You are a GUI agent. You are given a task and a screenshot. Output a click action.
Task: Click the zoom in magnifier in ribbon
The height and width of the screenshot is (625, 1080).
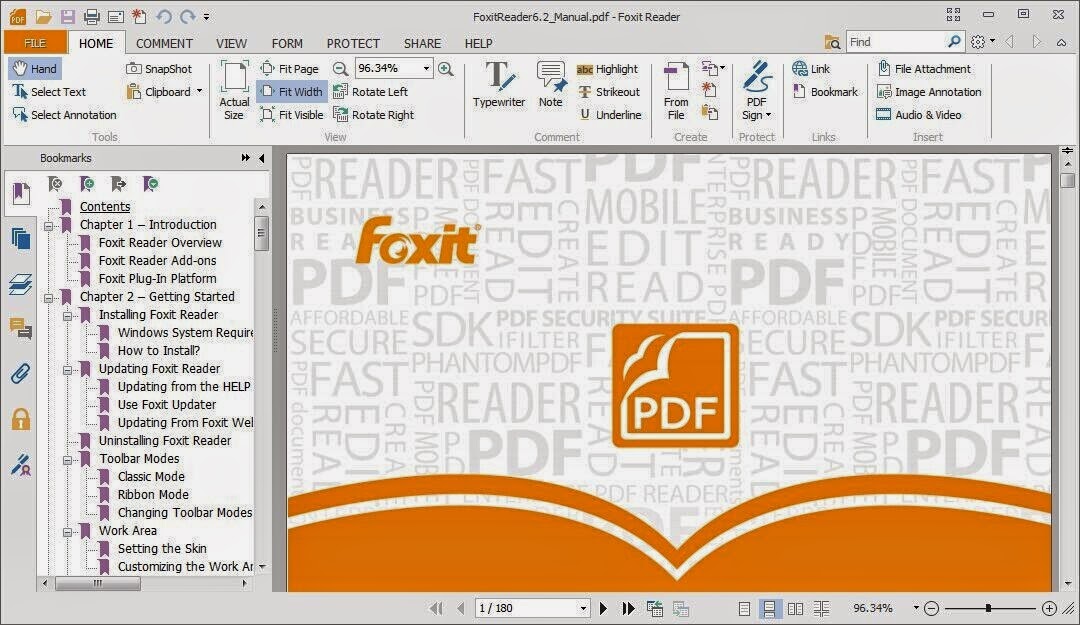click(x=446, y=68)
